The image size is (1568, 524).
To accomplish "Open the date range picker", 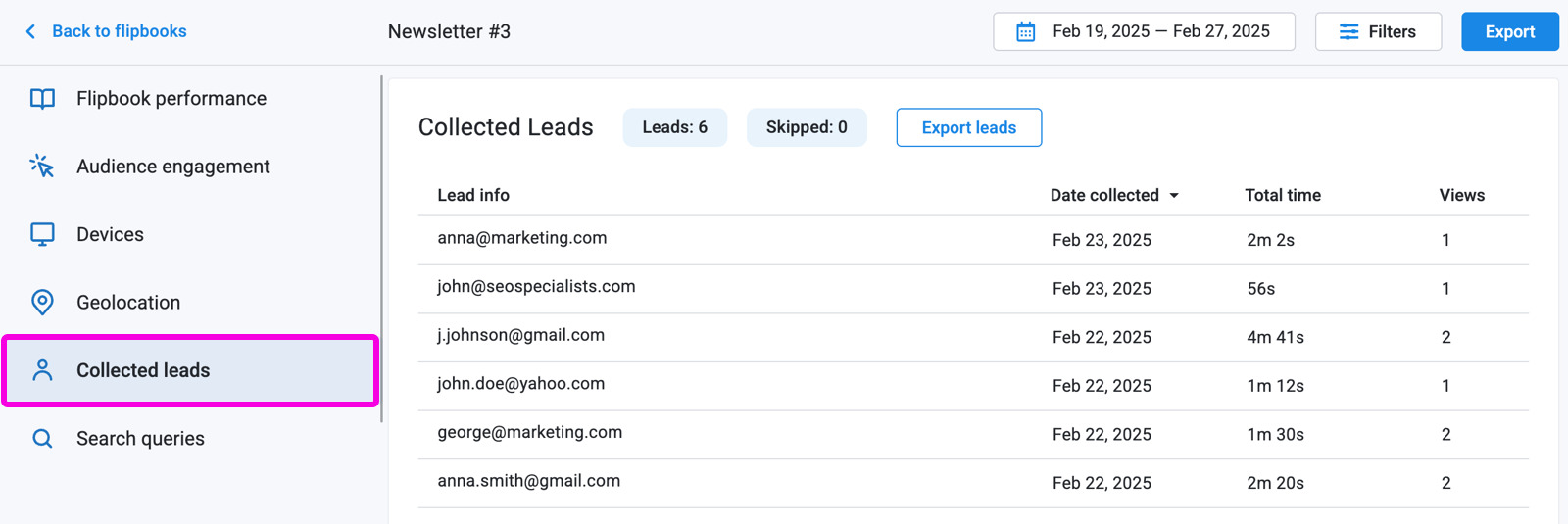I will pyautogui.click(x=1144, y=31).
